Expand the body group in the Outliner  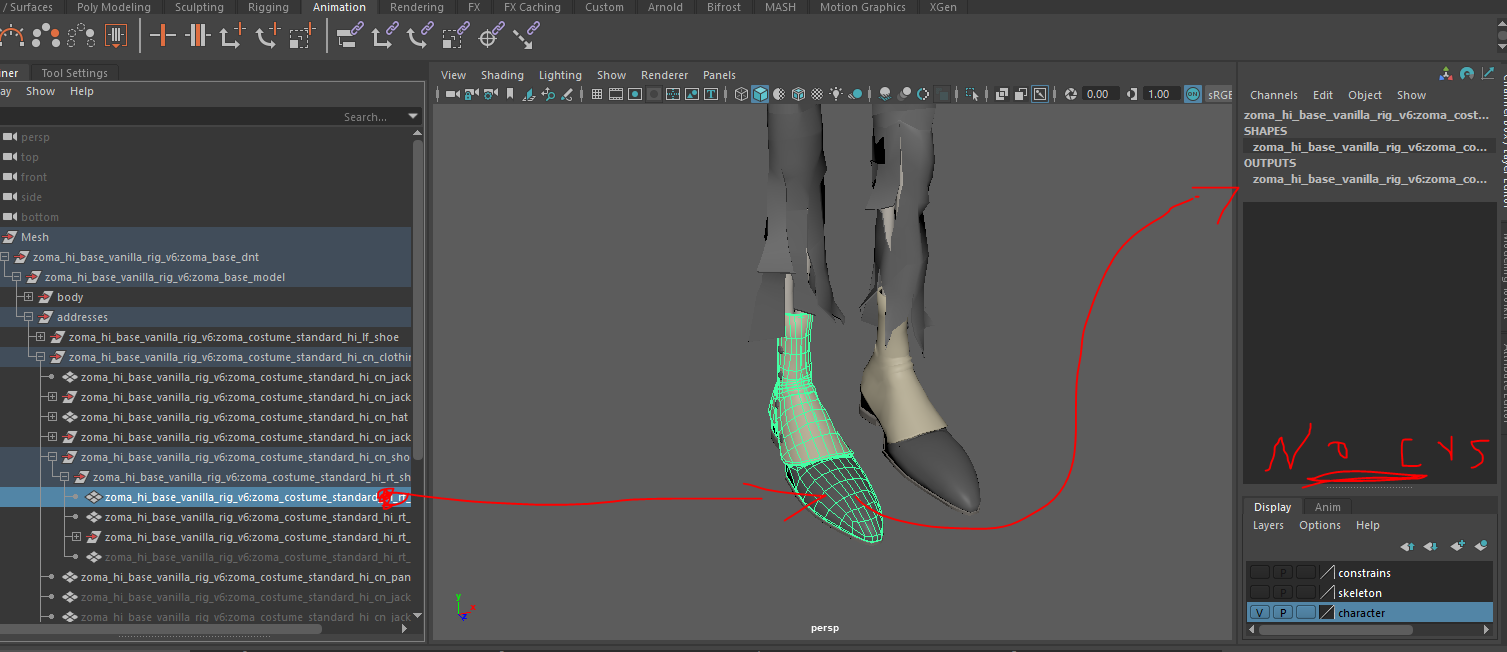point(29,297)
